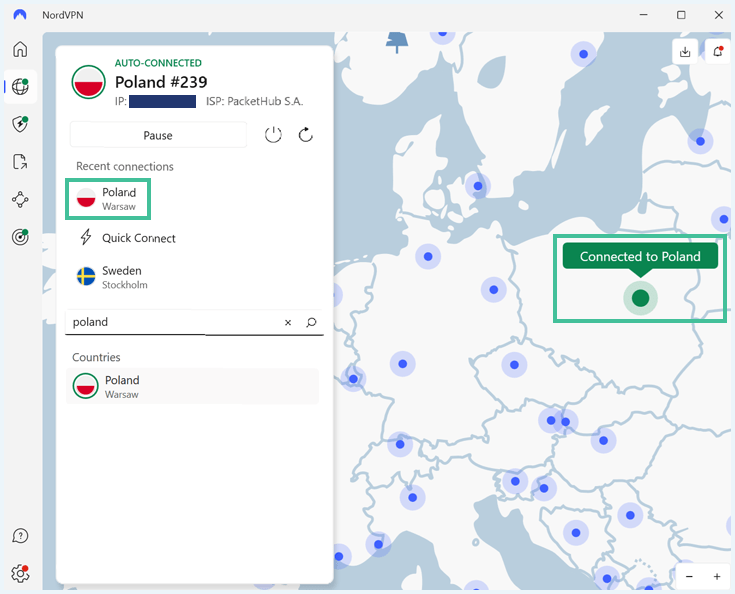Click the green connected Poland map marker
This screenshot has width=735, height=594.
click(x=640, y=298)
